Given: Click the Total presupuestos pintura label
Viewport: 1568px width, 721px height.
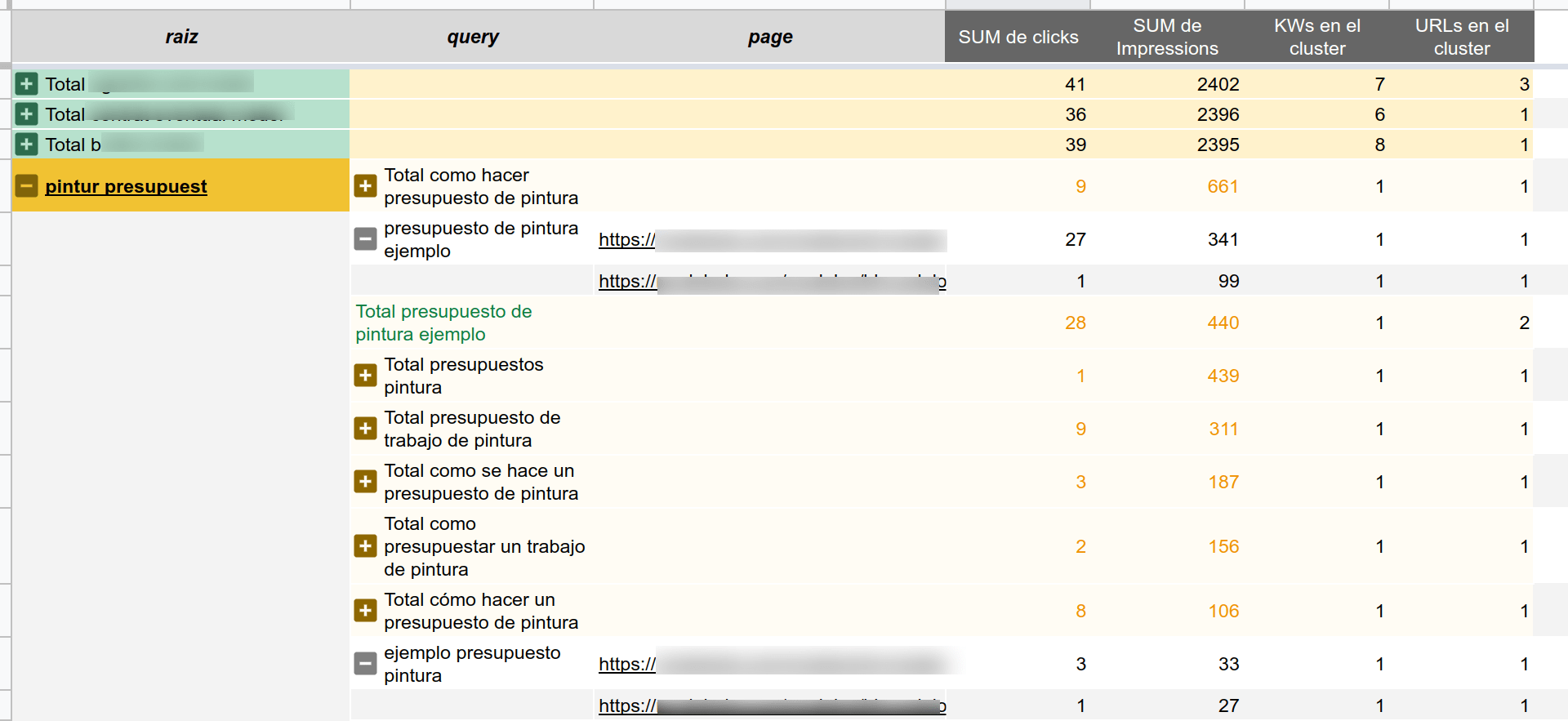Looking at the screenshot, I should point(463,376).
